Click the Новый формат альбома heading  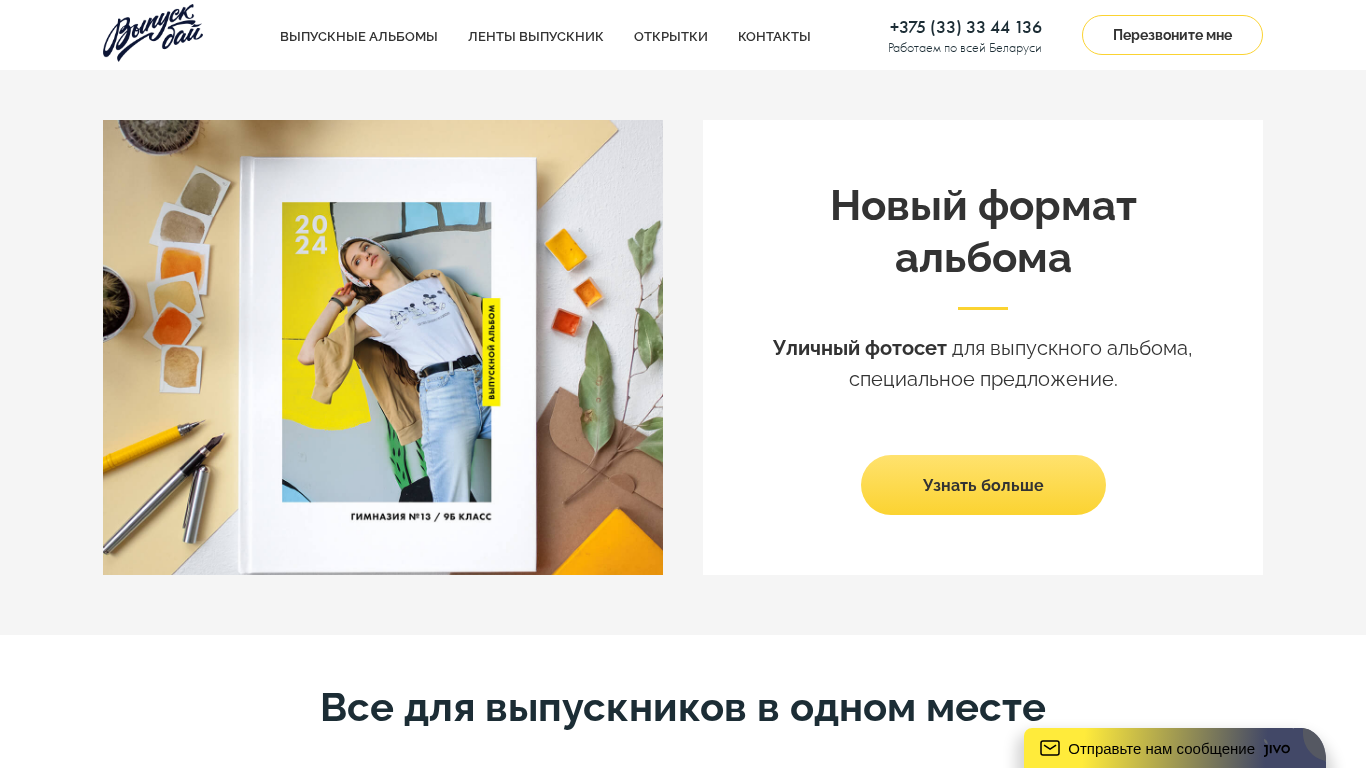(983, 231)
